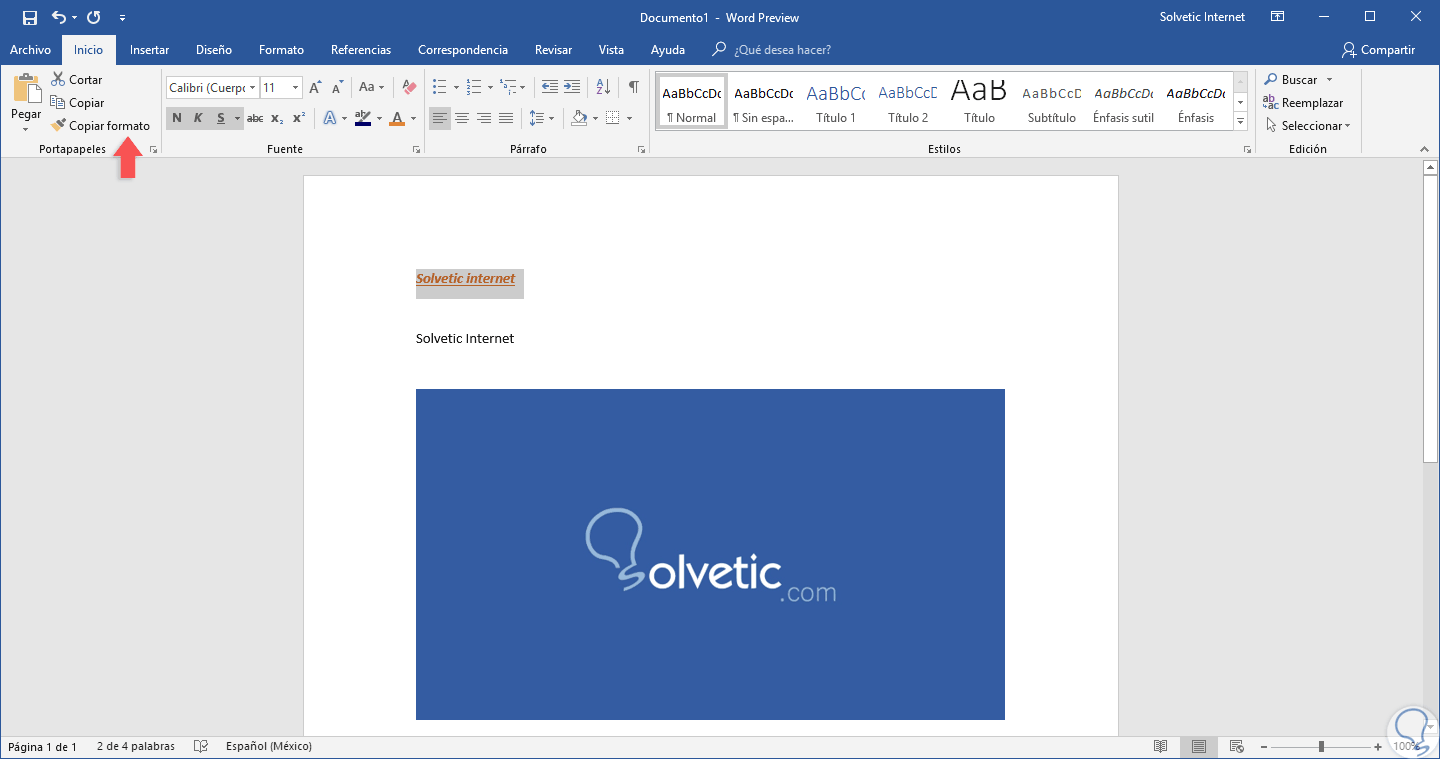
Task: Open the Portapapeles dialog launcher
Action: [153, 150]
